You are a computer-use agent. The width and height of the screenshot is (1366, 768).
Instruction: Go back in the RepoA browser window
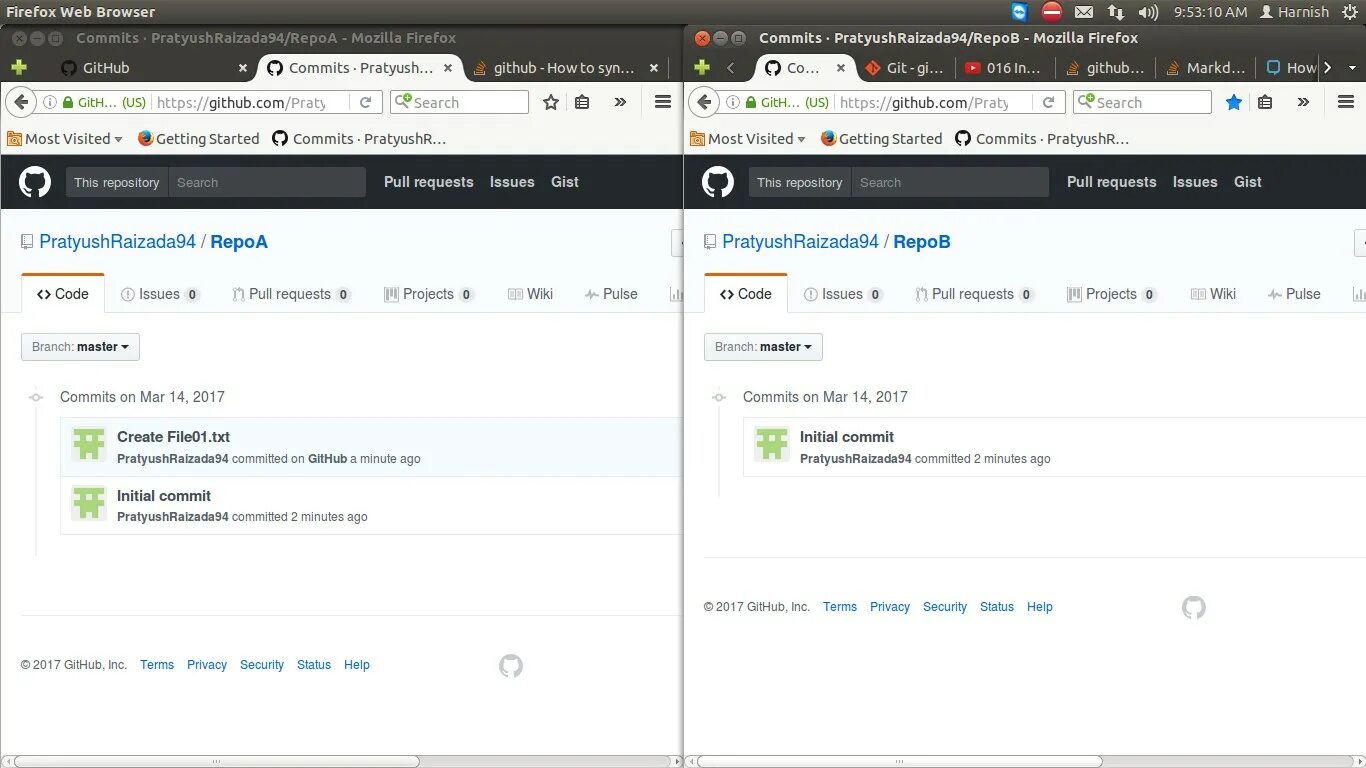click(x=21, y=102)
